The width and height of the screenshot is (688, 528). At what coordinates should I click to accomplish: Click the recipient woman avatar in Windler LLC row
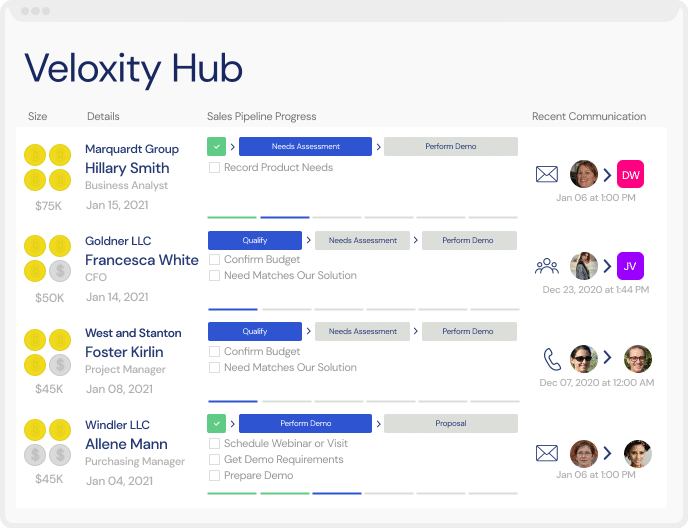[x=638, y=453]
